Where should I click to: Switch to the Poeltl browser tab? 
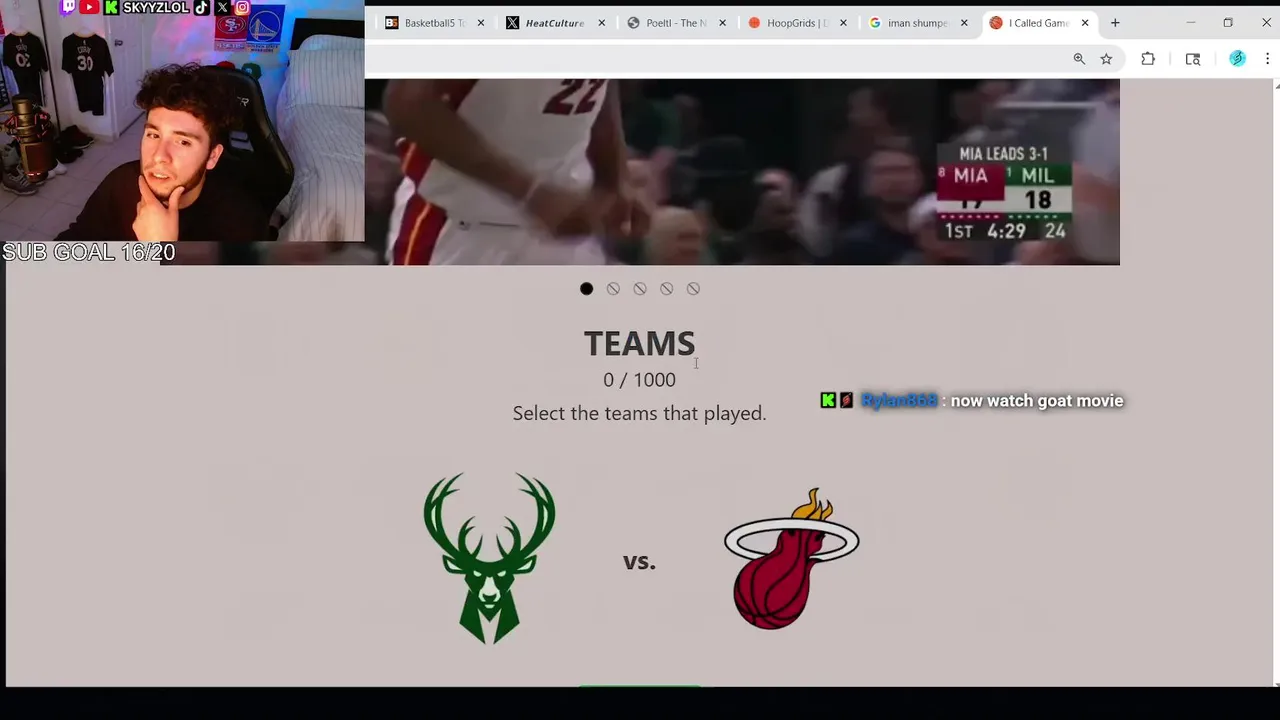676,23
